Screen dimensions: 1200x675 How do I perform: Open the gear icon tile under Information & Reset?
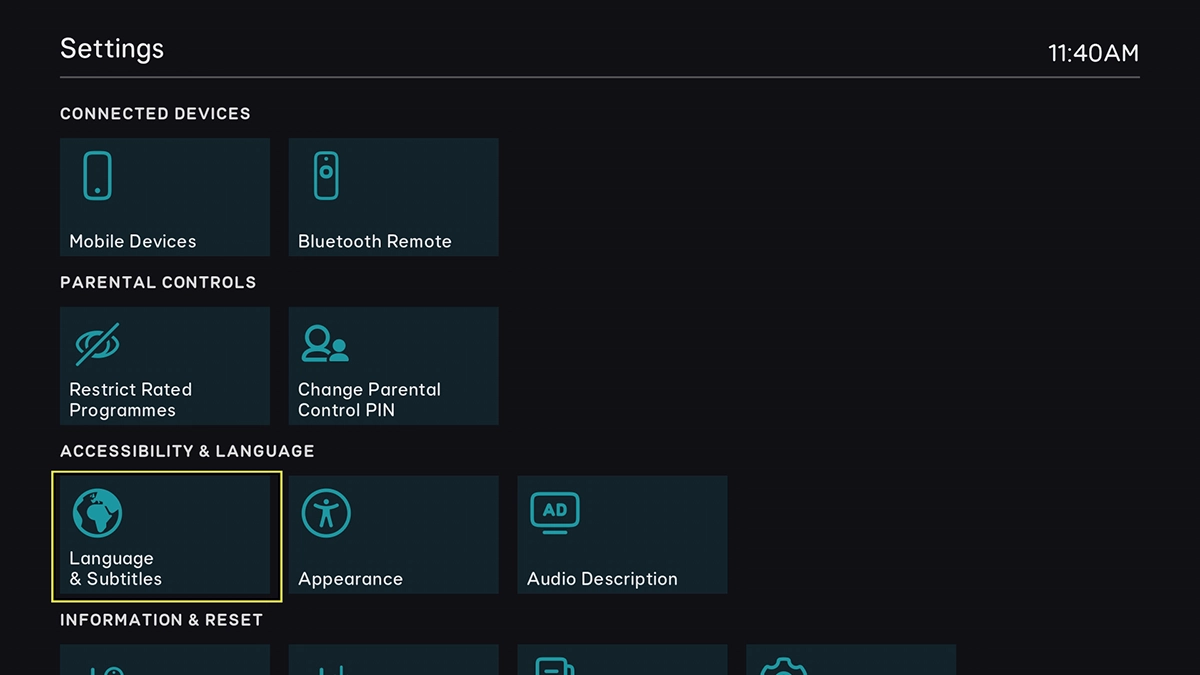783,664
